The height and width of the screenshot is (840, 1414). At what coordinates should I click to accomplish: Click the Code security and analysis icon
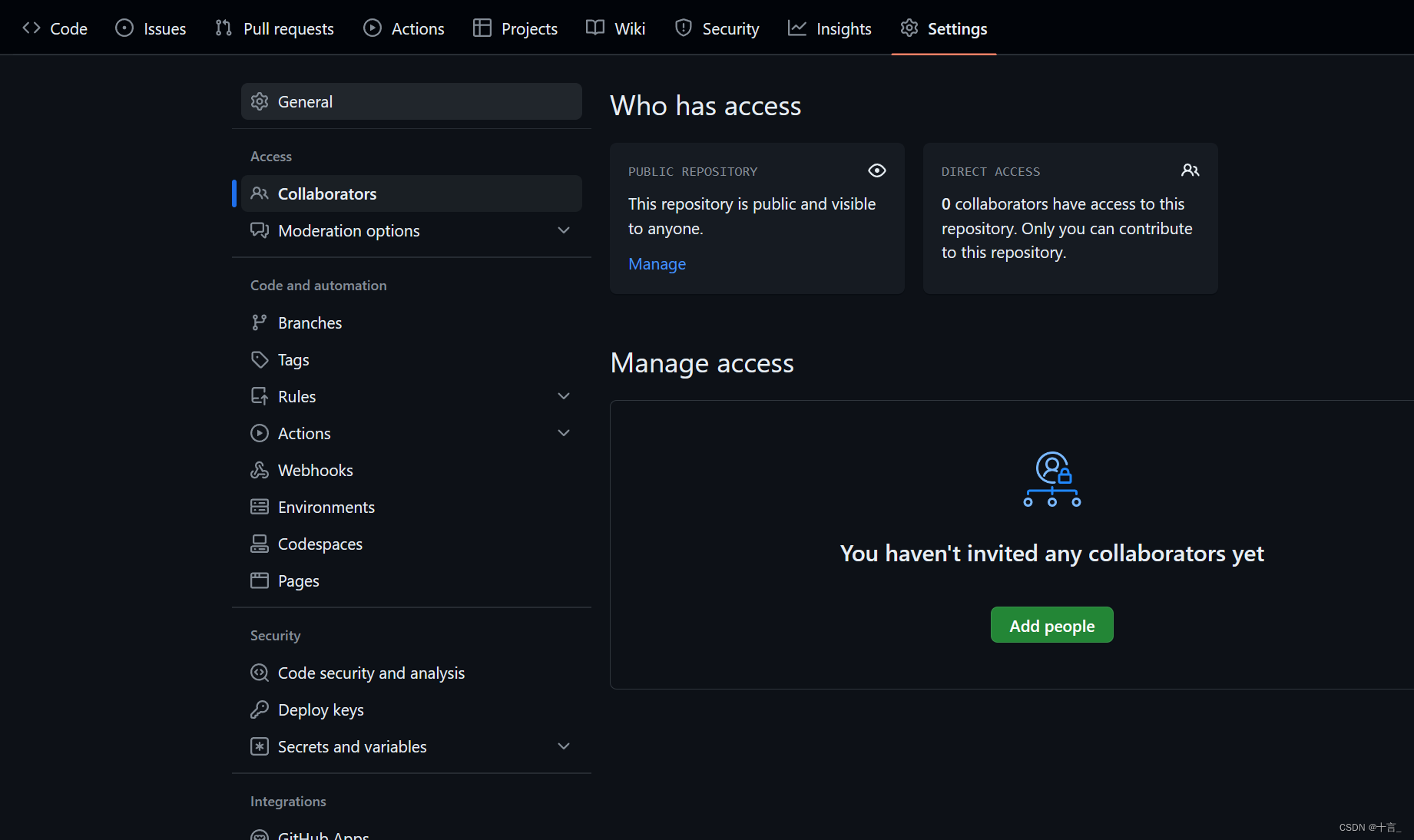[260, 673]
